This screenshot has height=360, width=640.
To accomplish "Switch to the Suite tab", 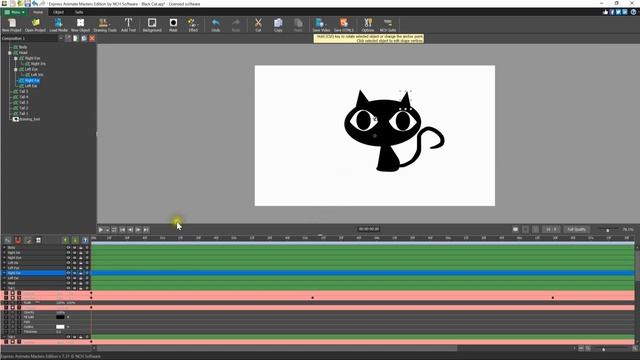I will click(79, 12).
